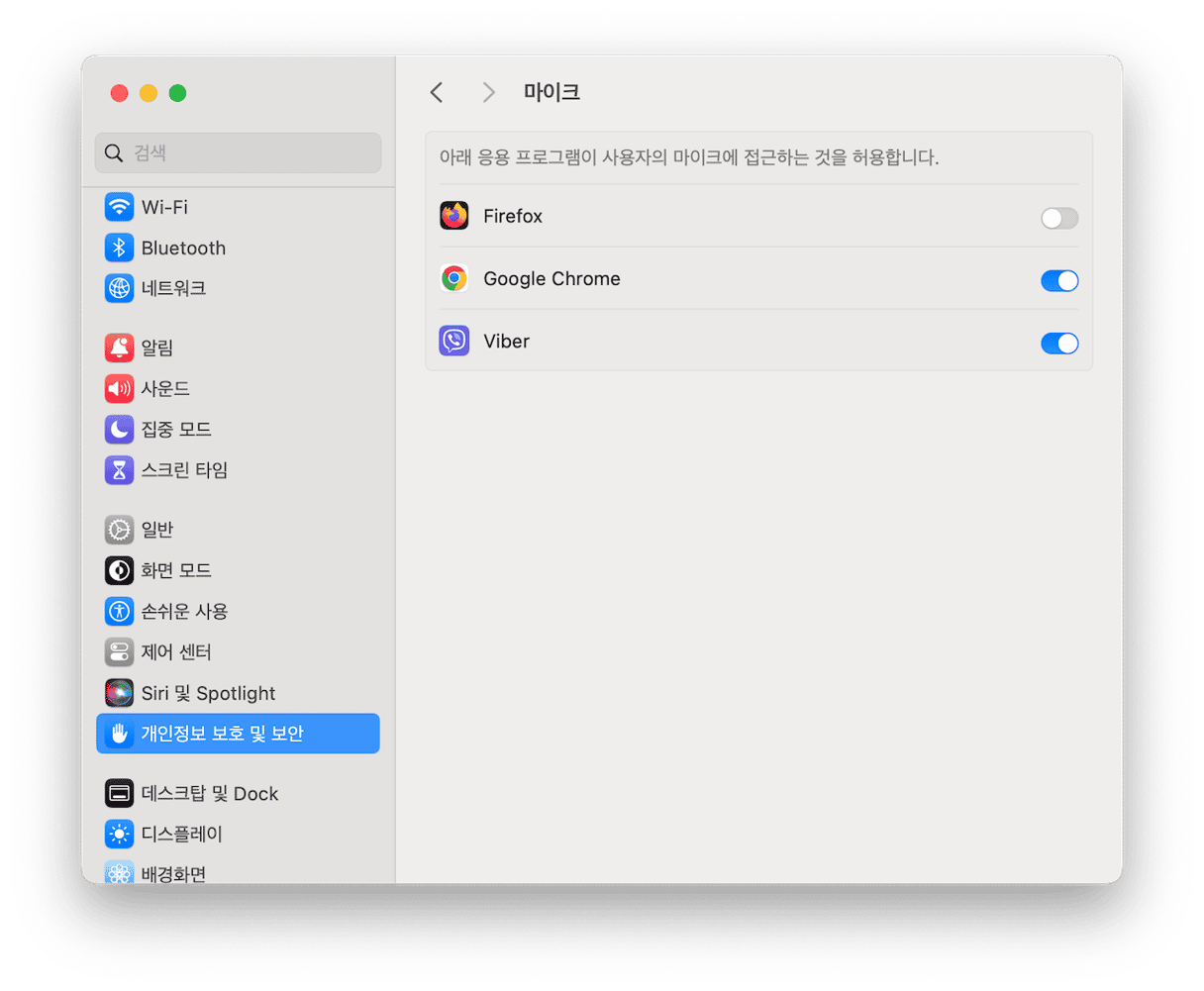
Task: Enable microphone access for Firefox
Action: pos(1058,218)
